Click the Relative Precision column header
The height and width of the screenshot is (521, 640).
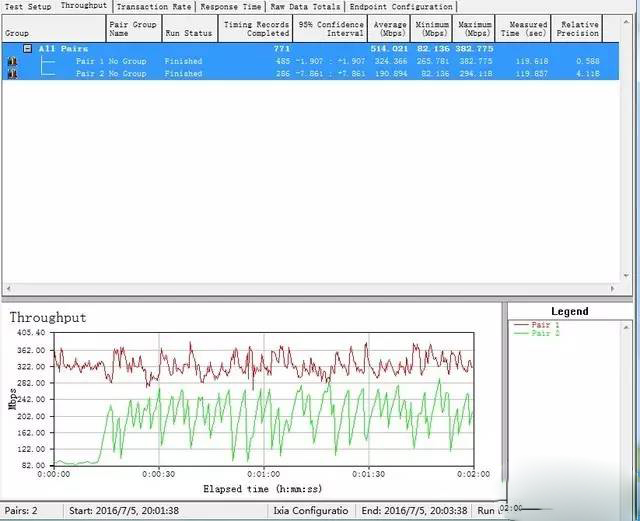coord(580,28)
